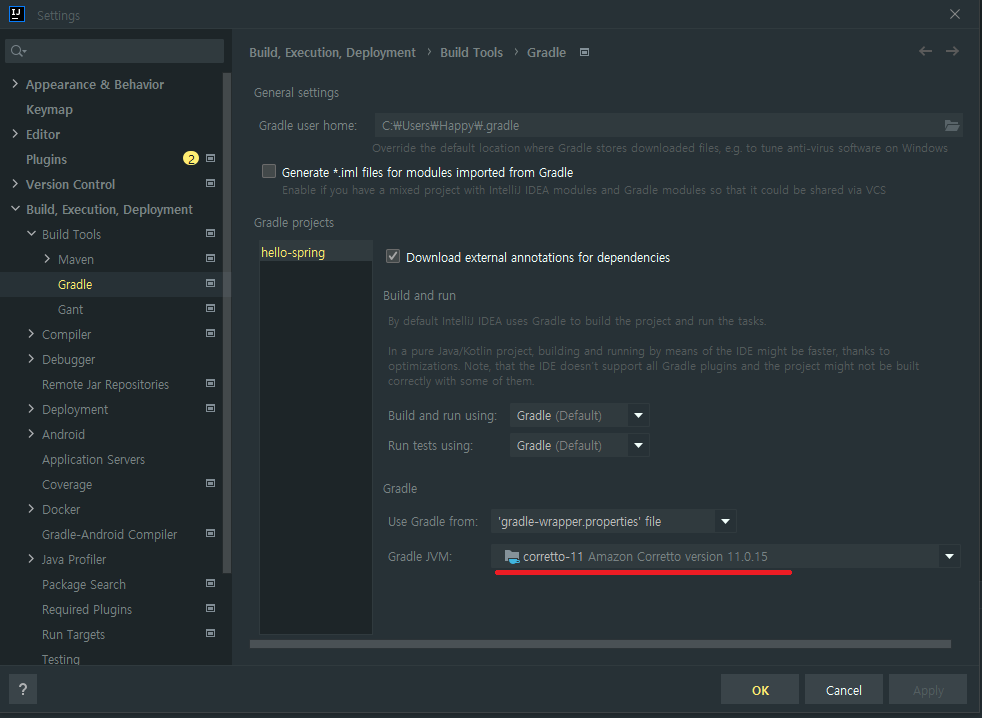Click the yellow plugin updates badge
Screen dimensions: 982x718
click(190, 159)
